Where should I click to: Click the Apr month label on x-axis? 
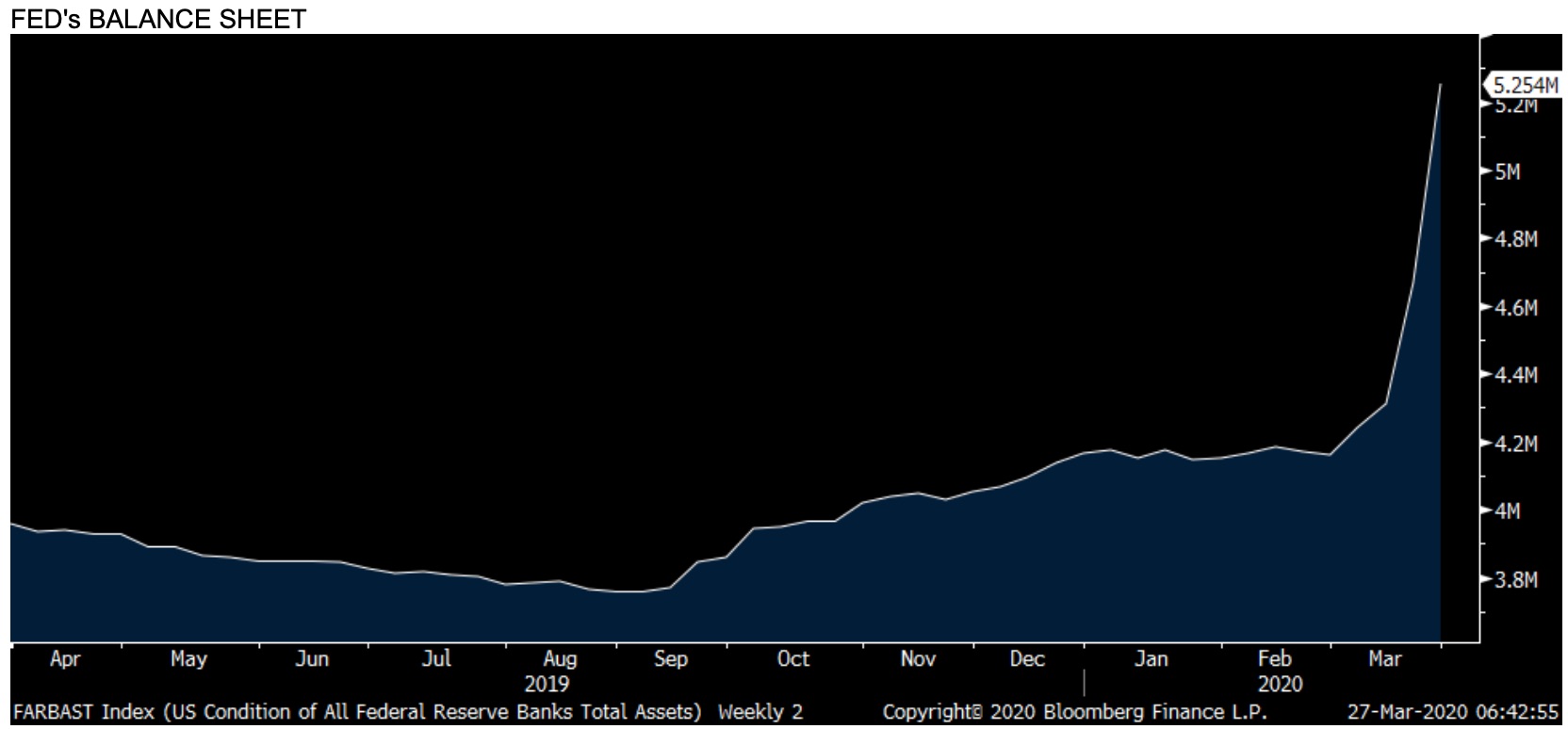click(65, 659)
